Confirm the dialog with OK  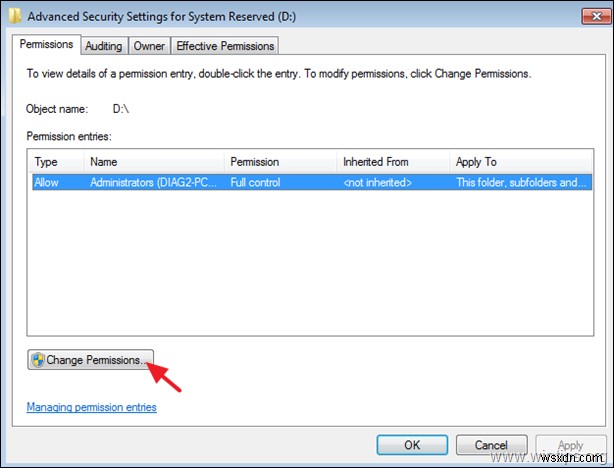[x=411, y=444]
